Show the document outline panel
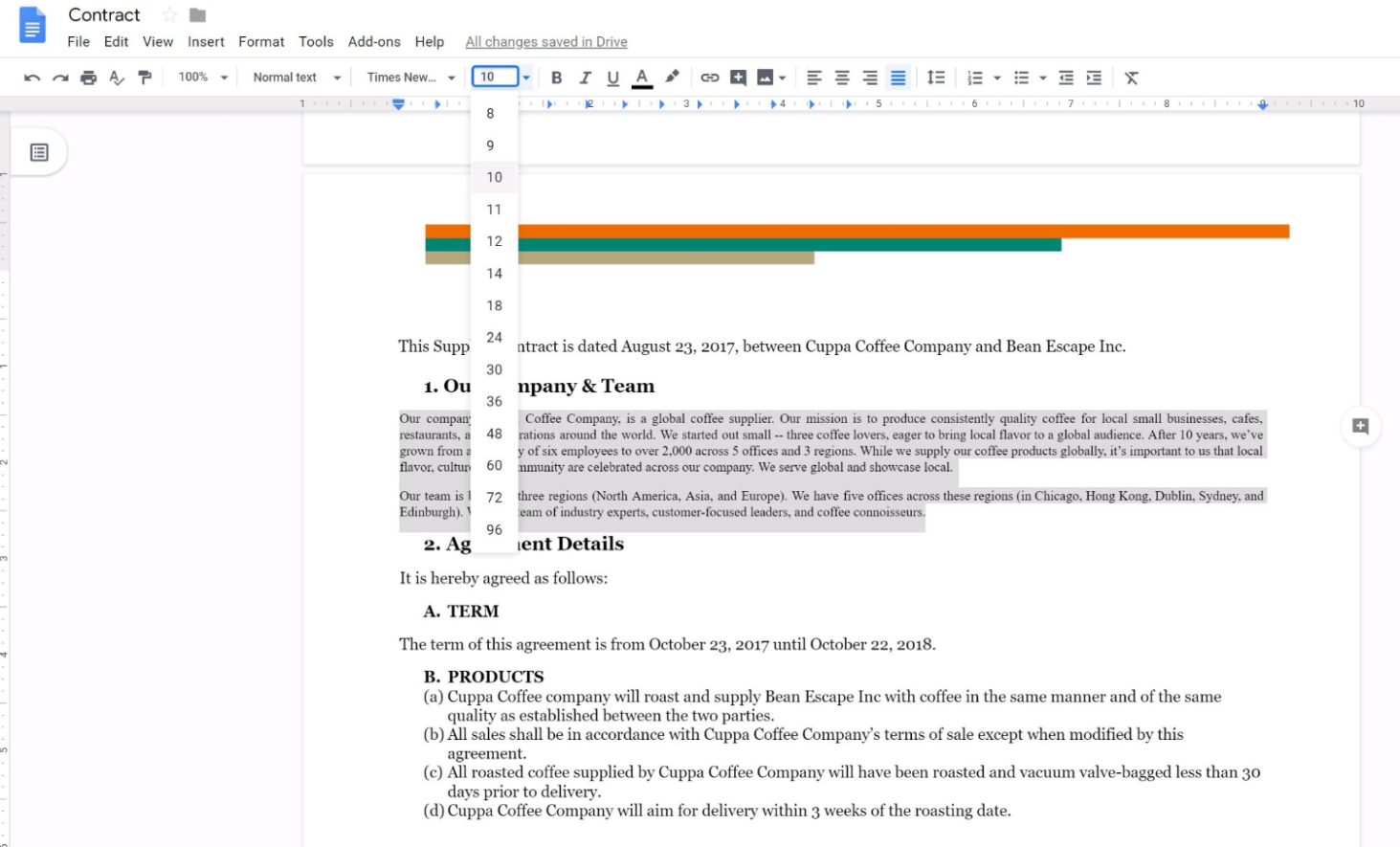Viewport: 1400px width, 847px height. pyautogui.click(x=39, y=152)
